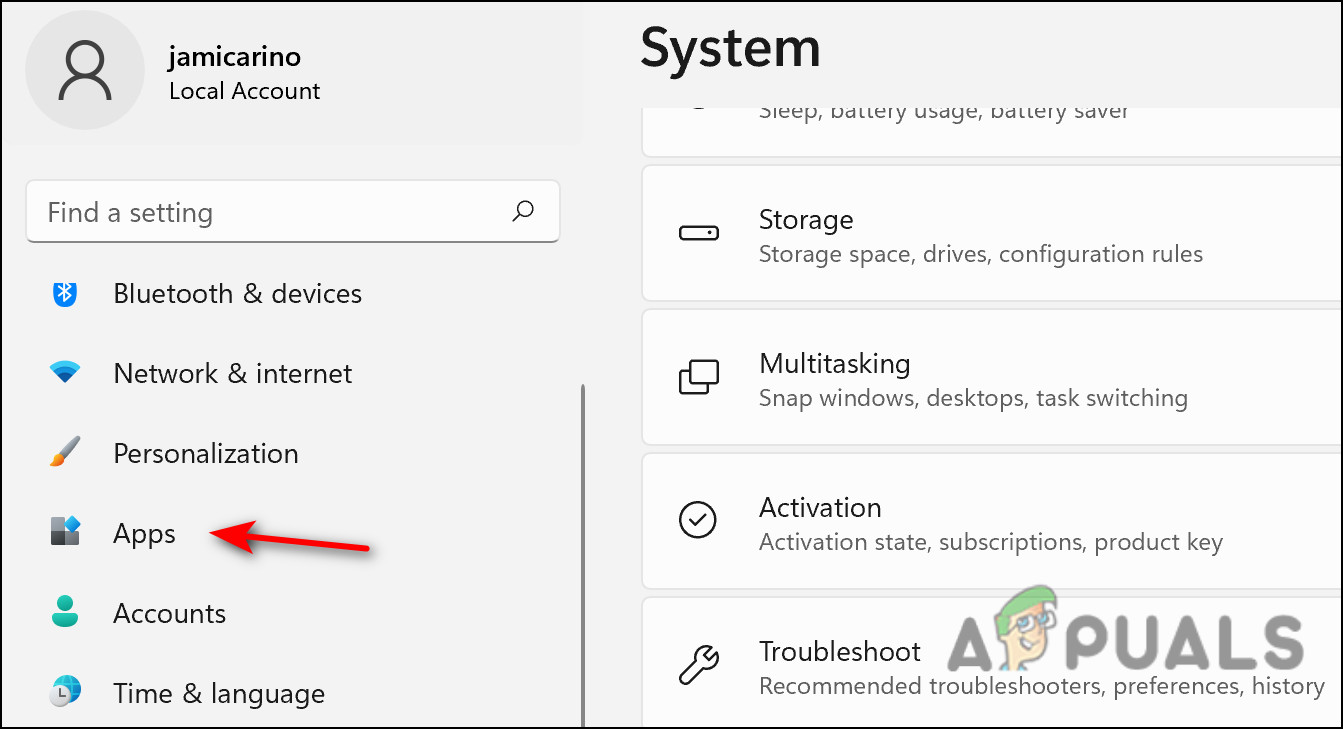Open the Apps settings page
The width and height of the screenshot is (1343, 729).
click(143, 533)
